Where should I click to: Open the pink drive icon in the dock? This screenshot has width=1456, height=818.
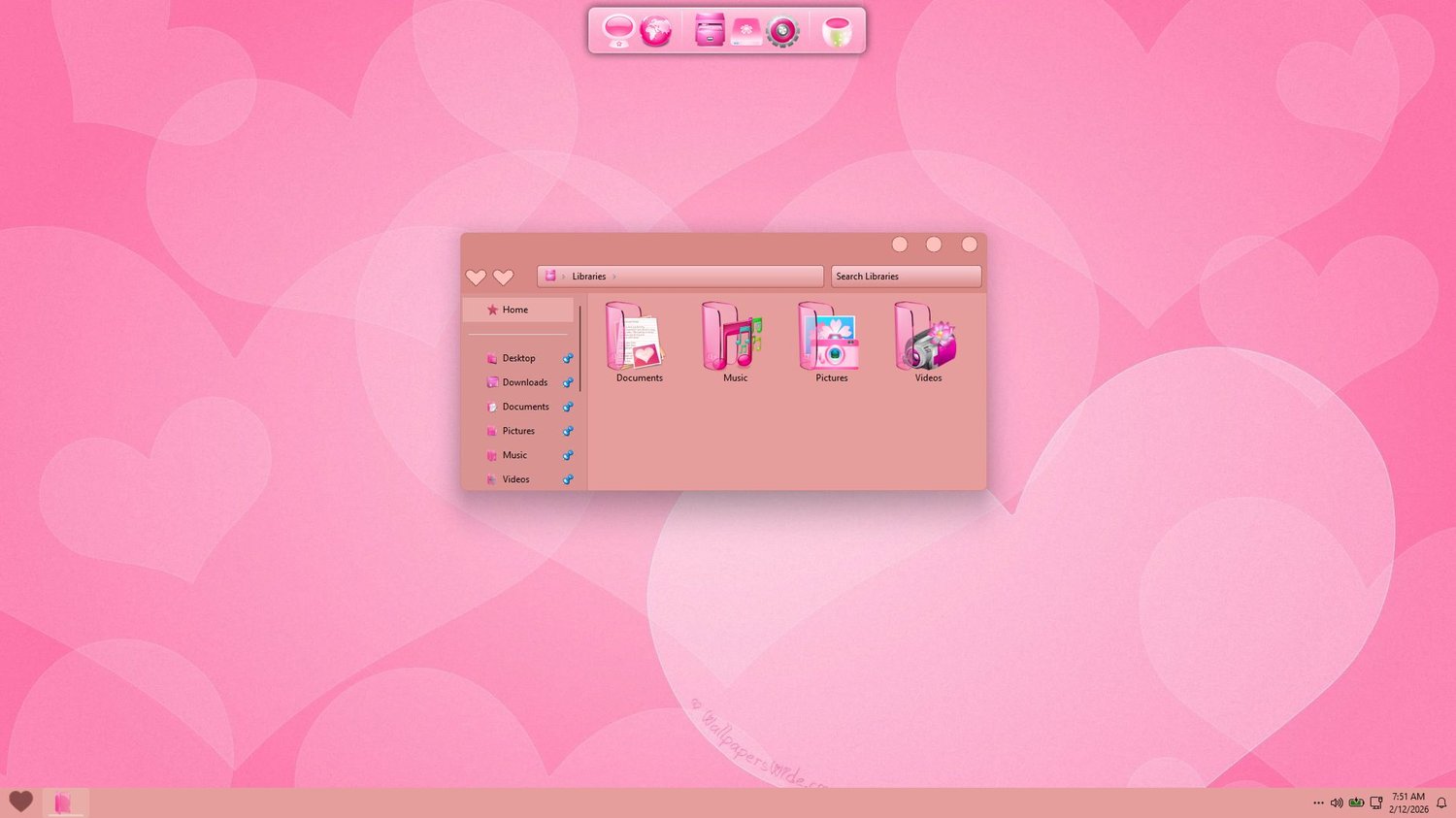coord(746,32)
